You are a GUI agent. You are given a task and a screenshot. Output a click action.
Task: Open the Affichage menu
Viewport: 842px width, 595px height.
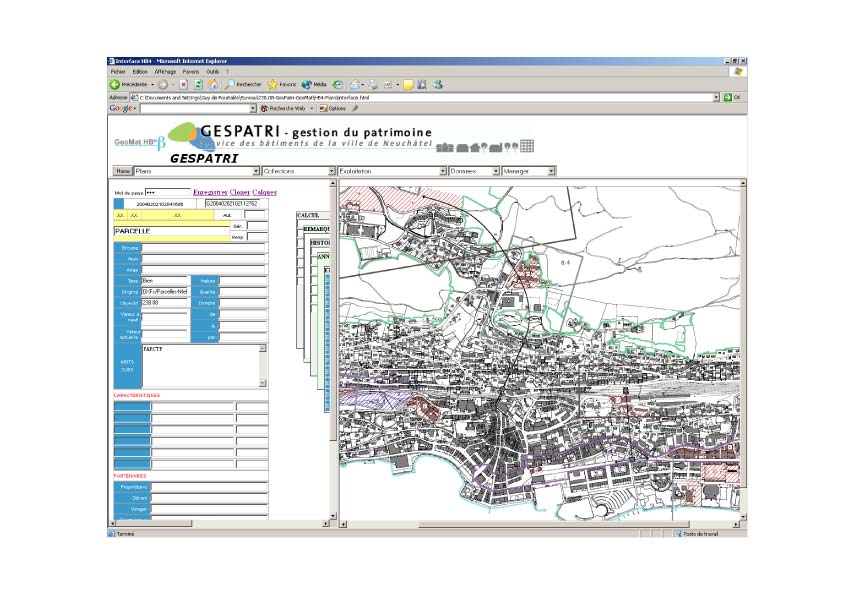165,71
